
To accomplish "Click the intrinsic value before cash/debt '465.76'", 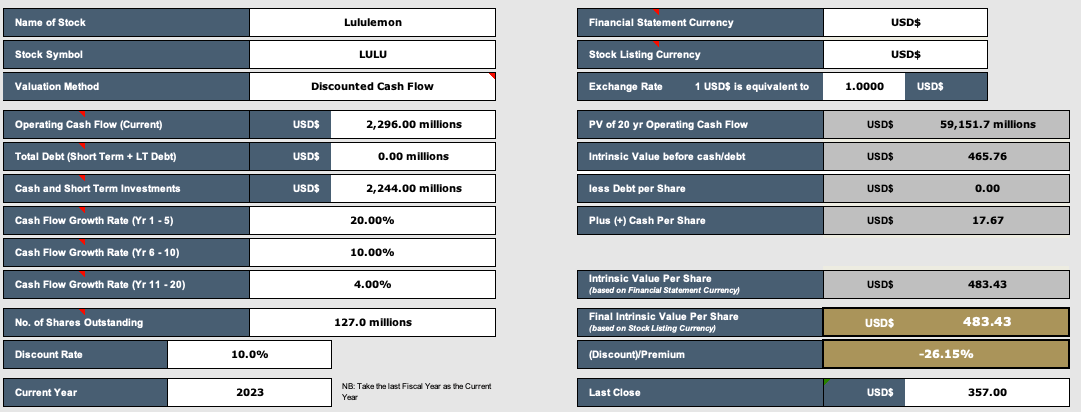I will tap(987, 156).
